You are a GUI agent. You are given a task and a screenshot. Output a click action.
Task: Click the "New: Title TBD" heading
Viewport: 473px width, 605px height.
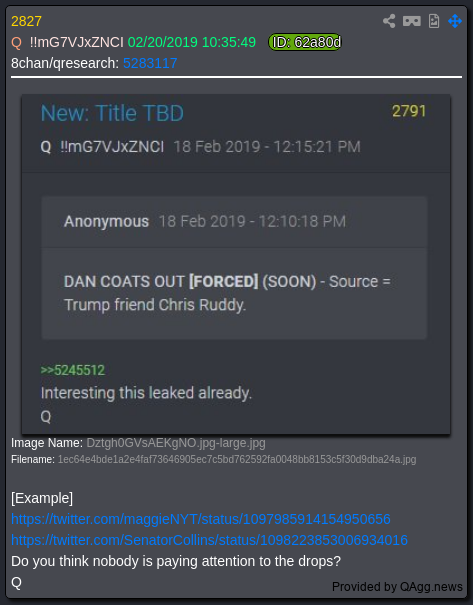point(112,113)
